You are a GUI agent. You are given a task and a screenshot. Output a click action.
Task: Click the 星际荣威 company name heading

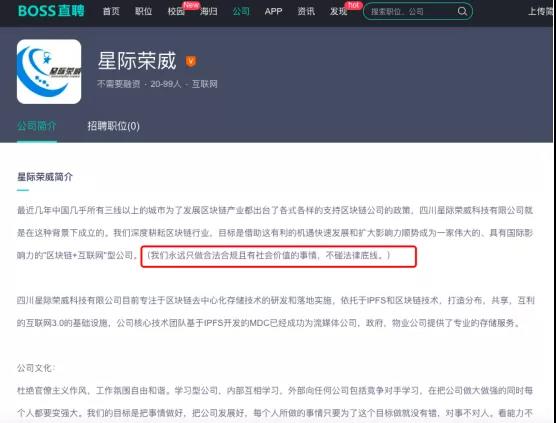137,61
